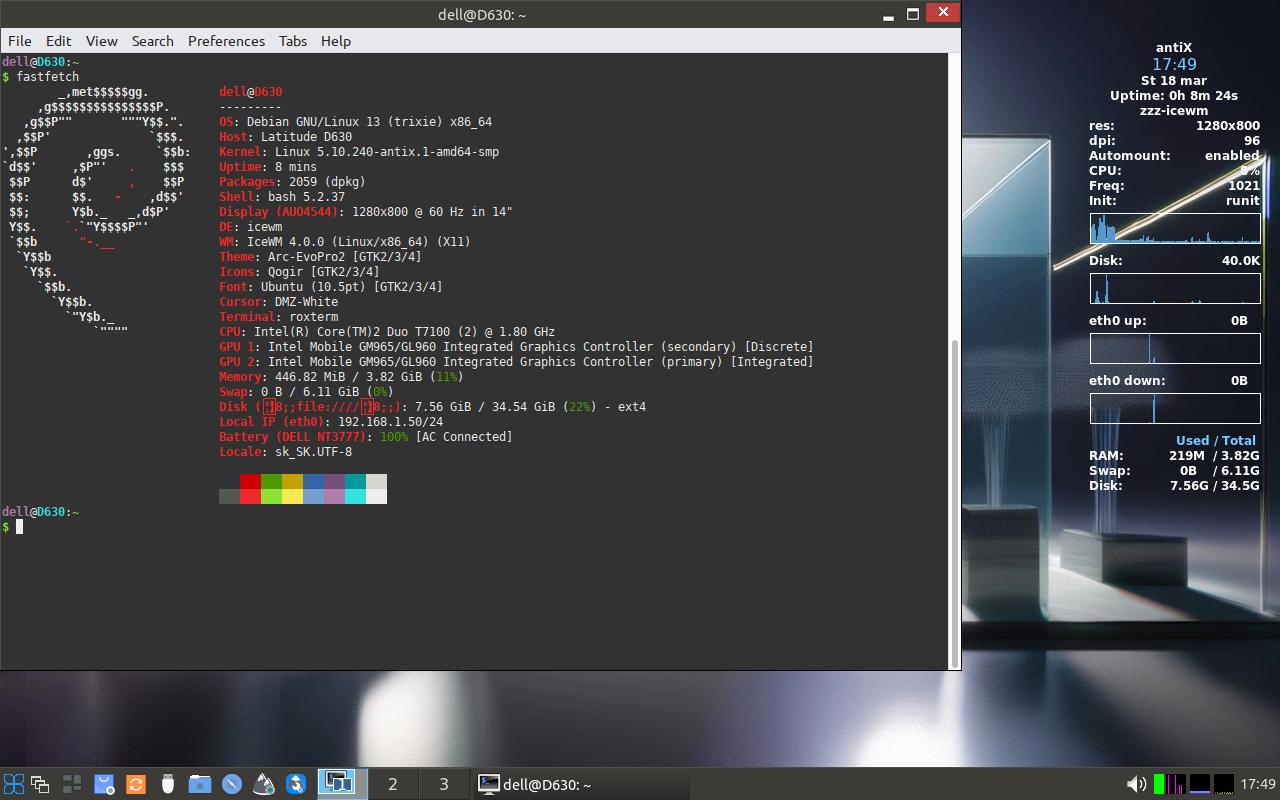Switch to workspace 2

pyautogui.click(x=393, y=784)
